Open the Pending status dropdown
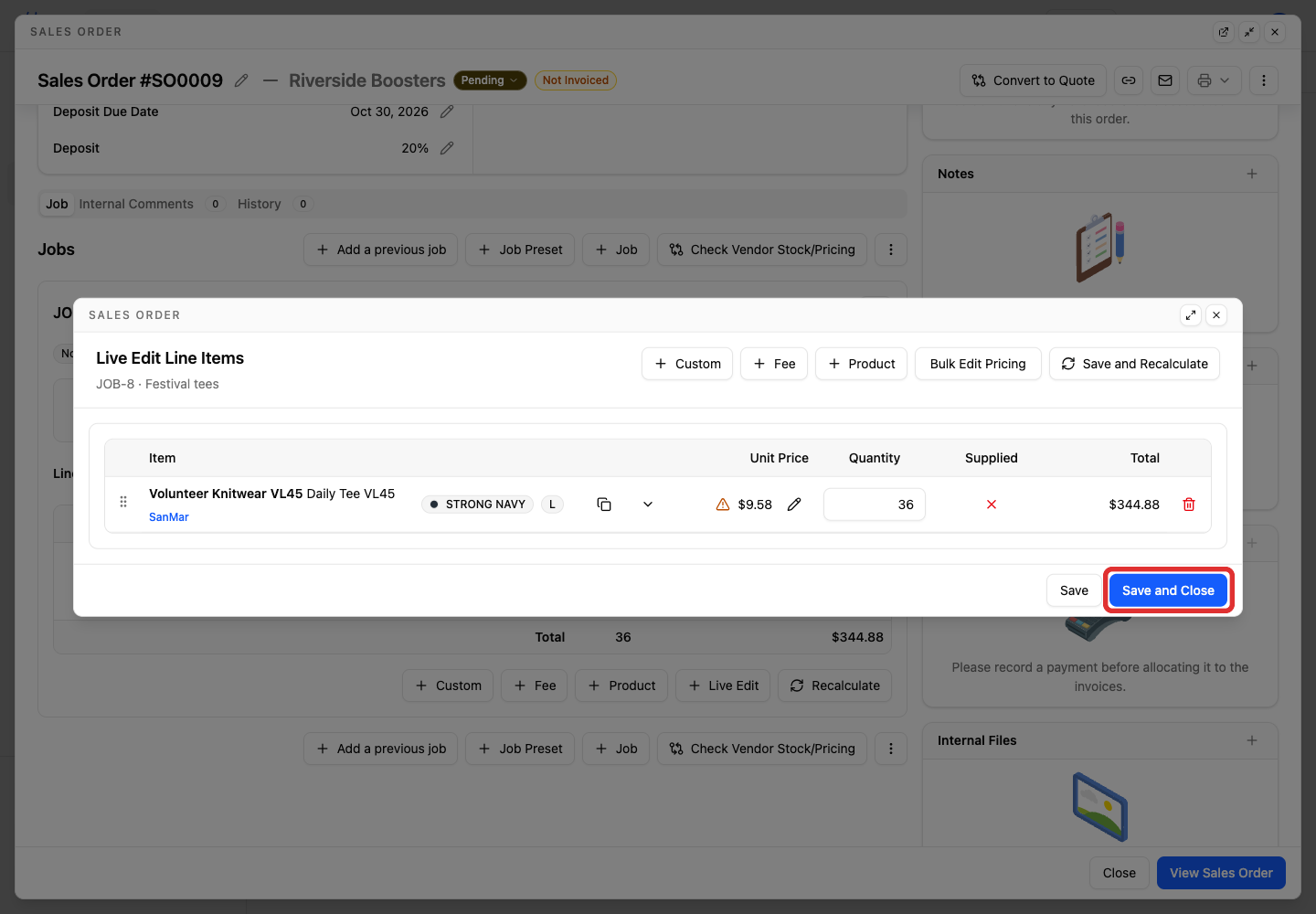The height and width of the screenshot is (914, 1316). (490, 80)
